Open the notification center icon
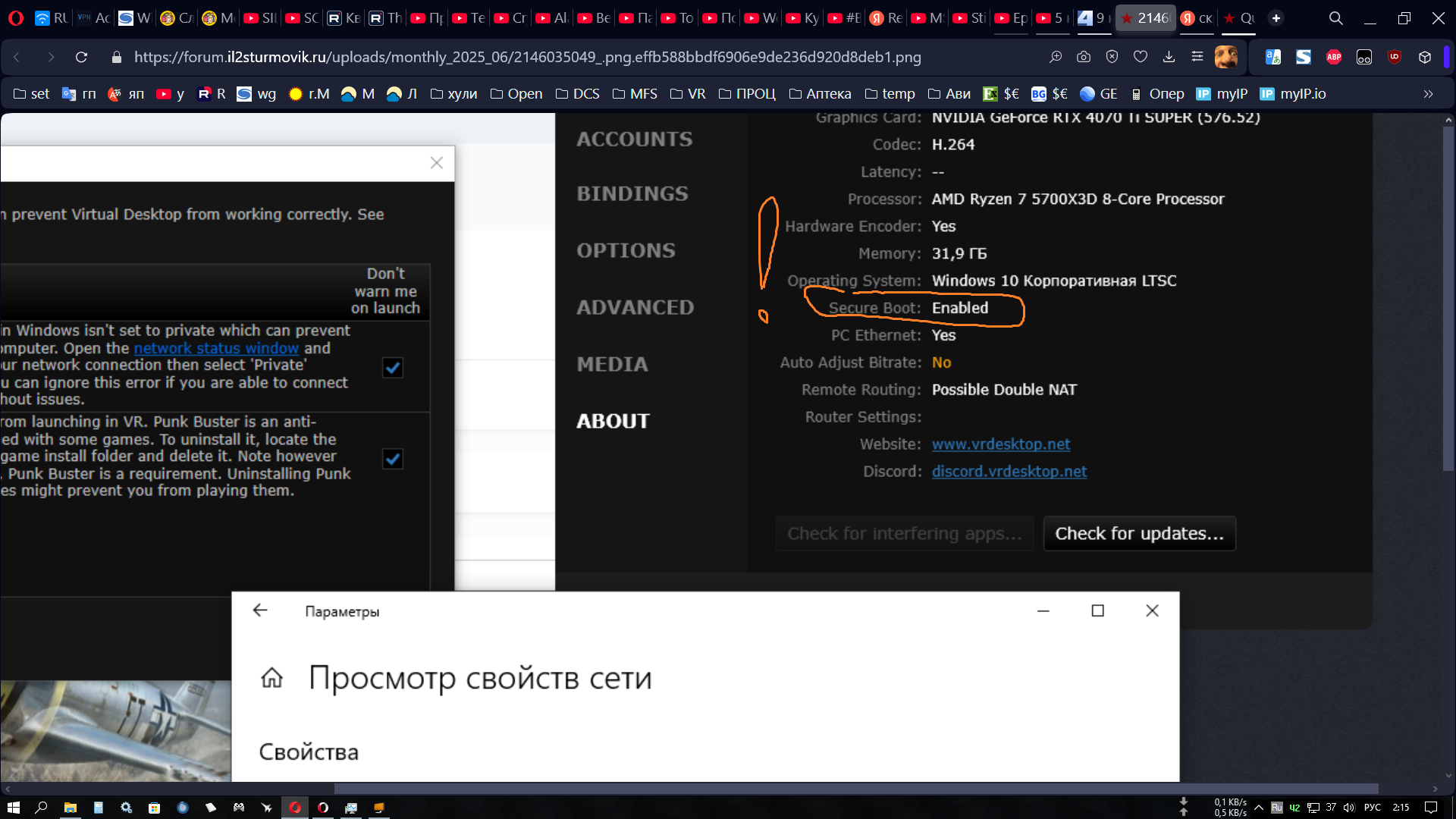The height and width of the screenshot is (819, 1456). [x=1431, y=808]
